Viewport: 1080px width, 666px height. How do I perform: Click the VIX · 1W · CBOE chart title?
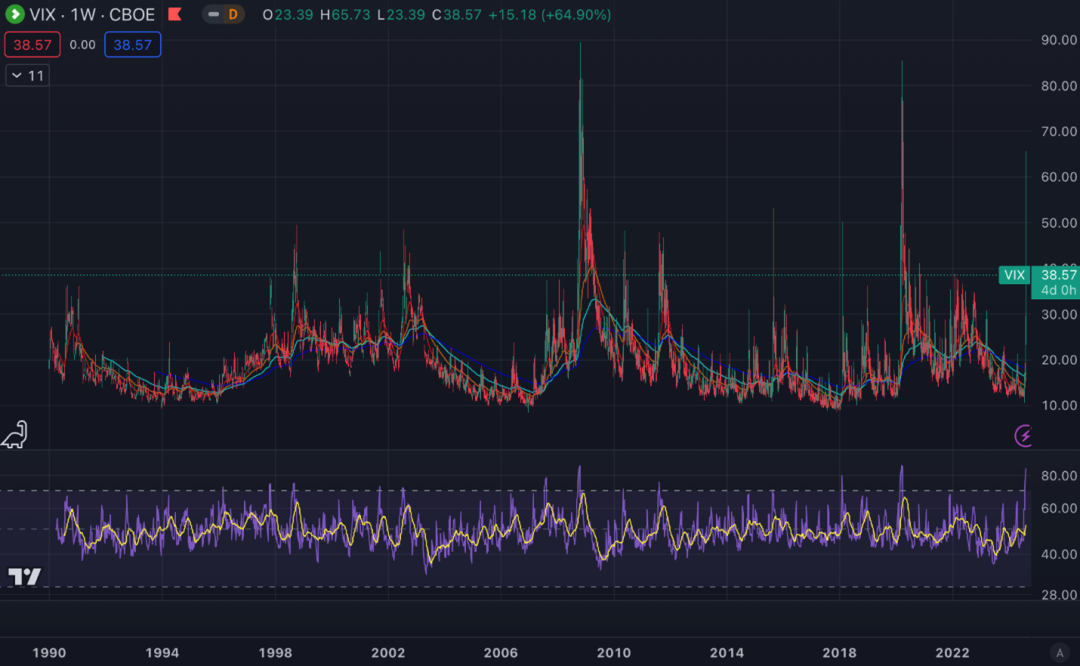tap(92, 14)
